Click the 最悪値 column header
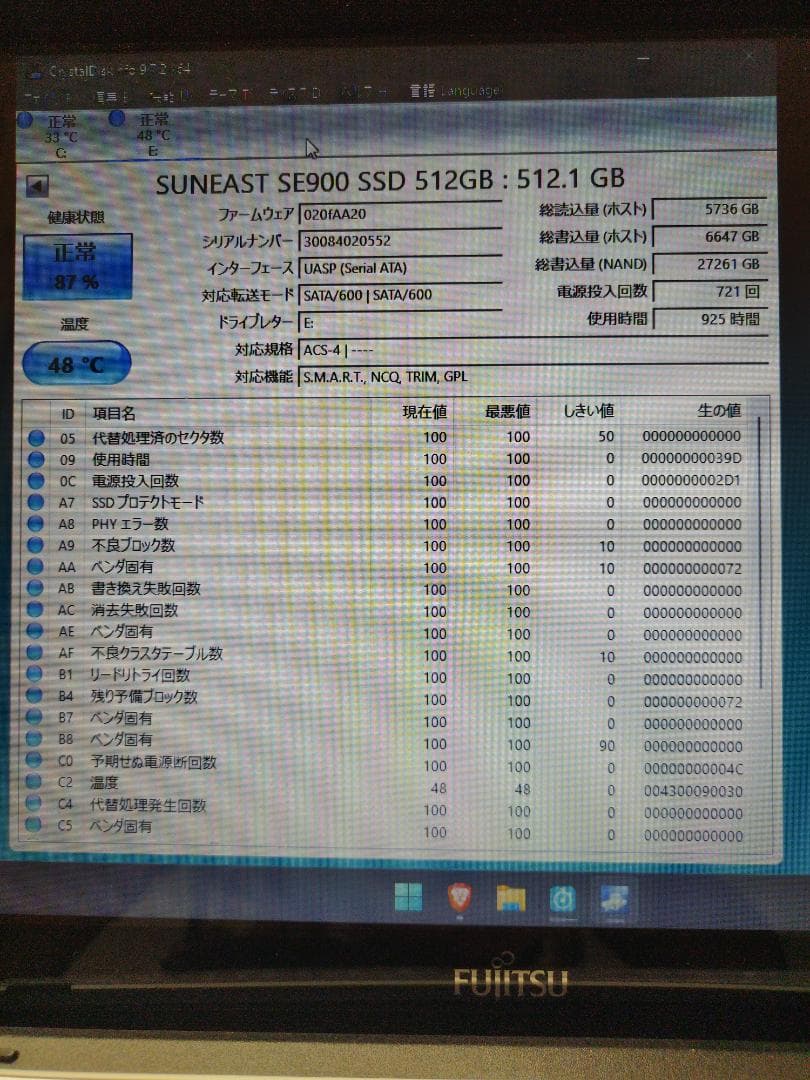The width and height of the screenshot is (810, 1080). 508,411
